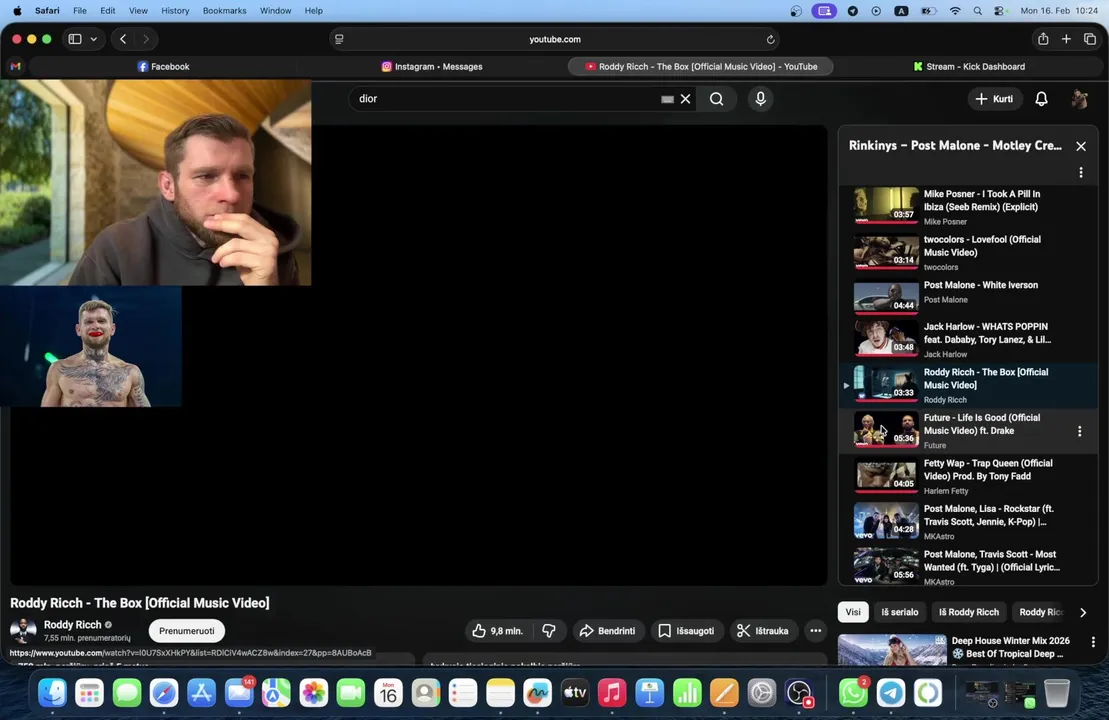Click Kurti create button
The width and height of the screenshot is (1109, 720).
pyautogui.click(x=994, y=99)
